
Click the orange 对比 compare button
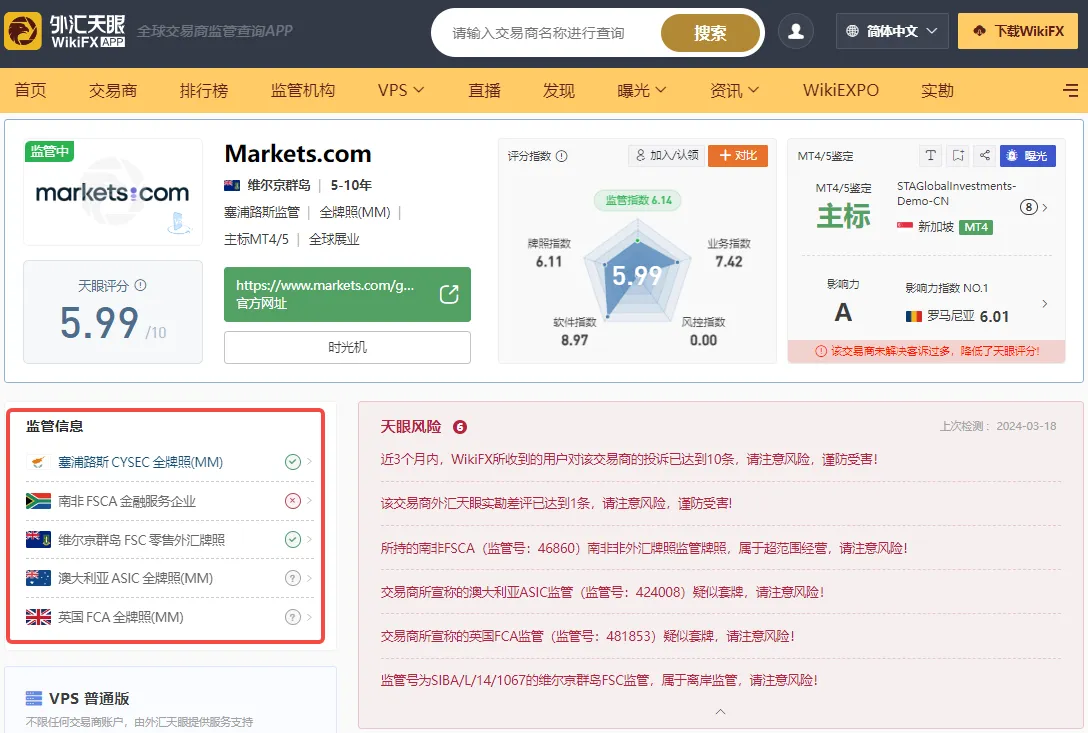738,155
